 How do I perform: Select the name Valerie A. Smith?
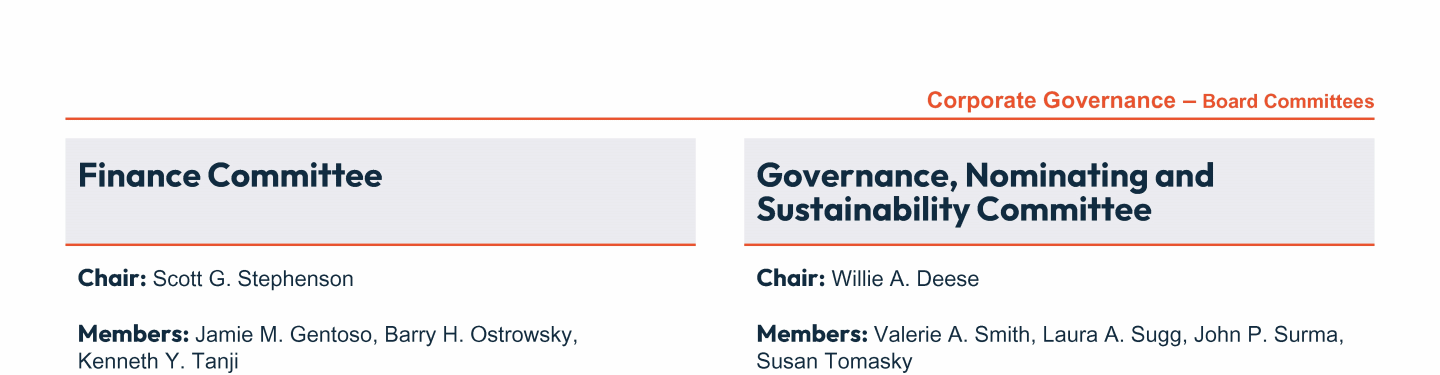point(952,334)
